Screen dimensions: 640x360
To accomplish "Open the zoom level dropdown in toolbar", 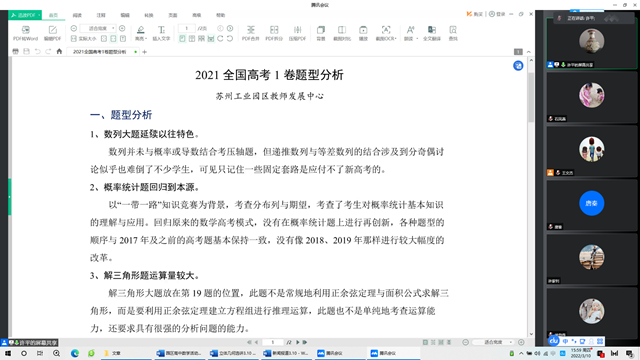I will pos(98,29).
